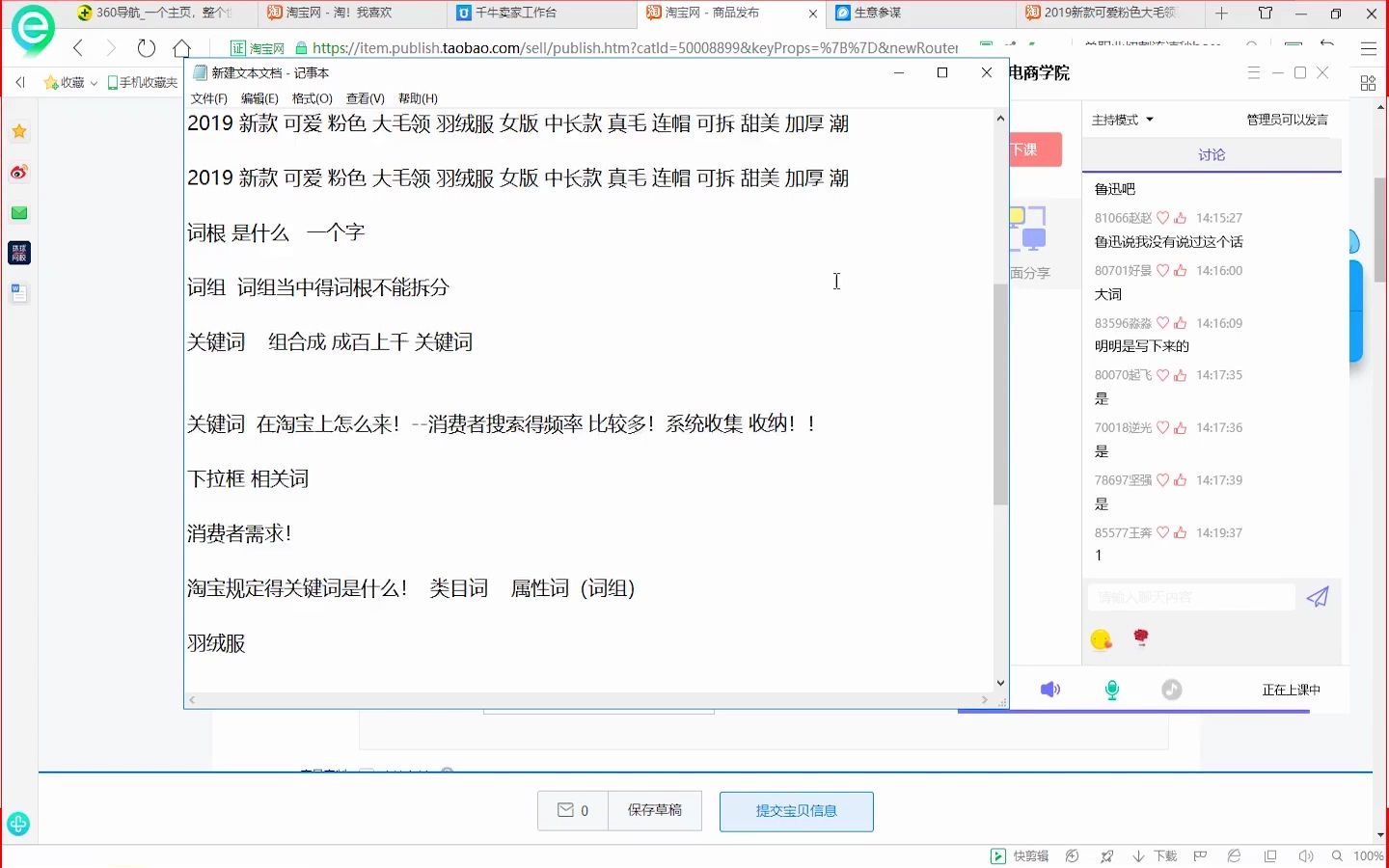Give thumbs up to 80701好景's message
The image size is (1389, 868).
pos(1181,271)
